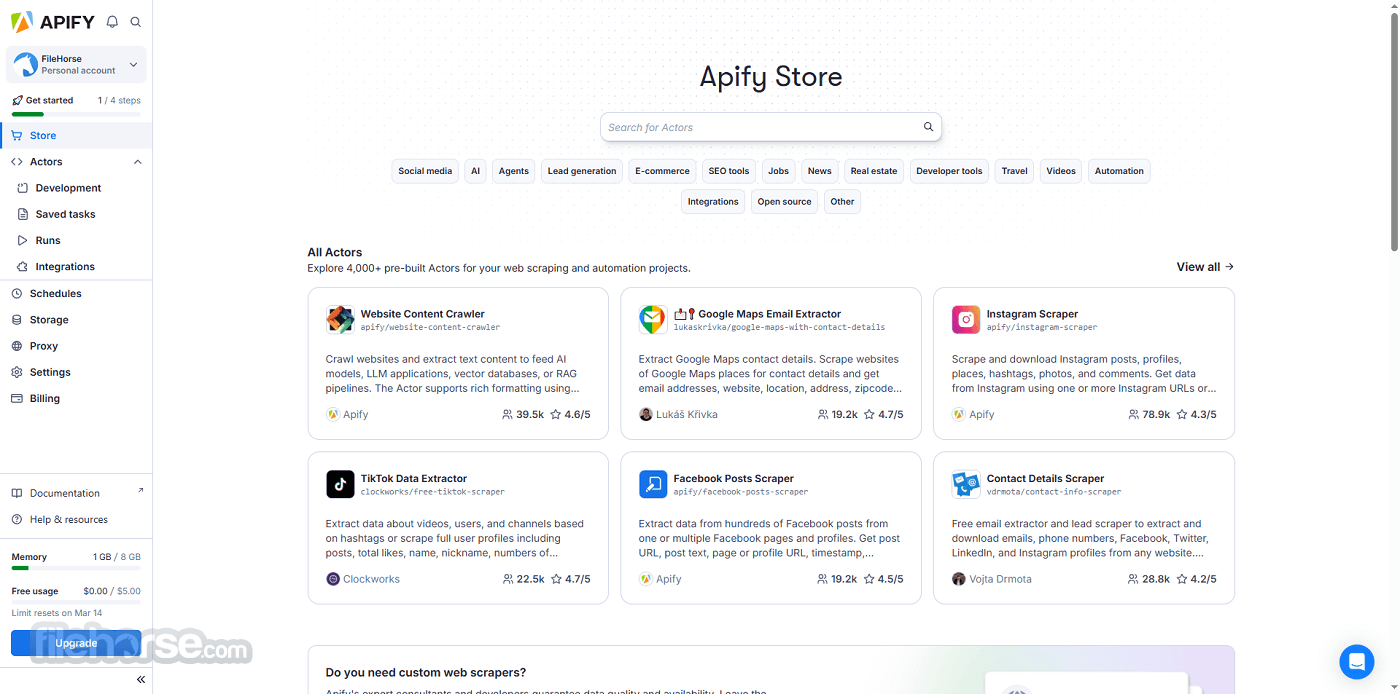Viewport: 1400px width, 694px height.
Task: Click the Memory usage bar
Action: point(76,568)
